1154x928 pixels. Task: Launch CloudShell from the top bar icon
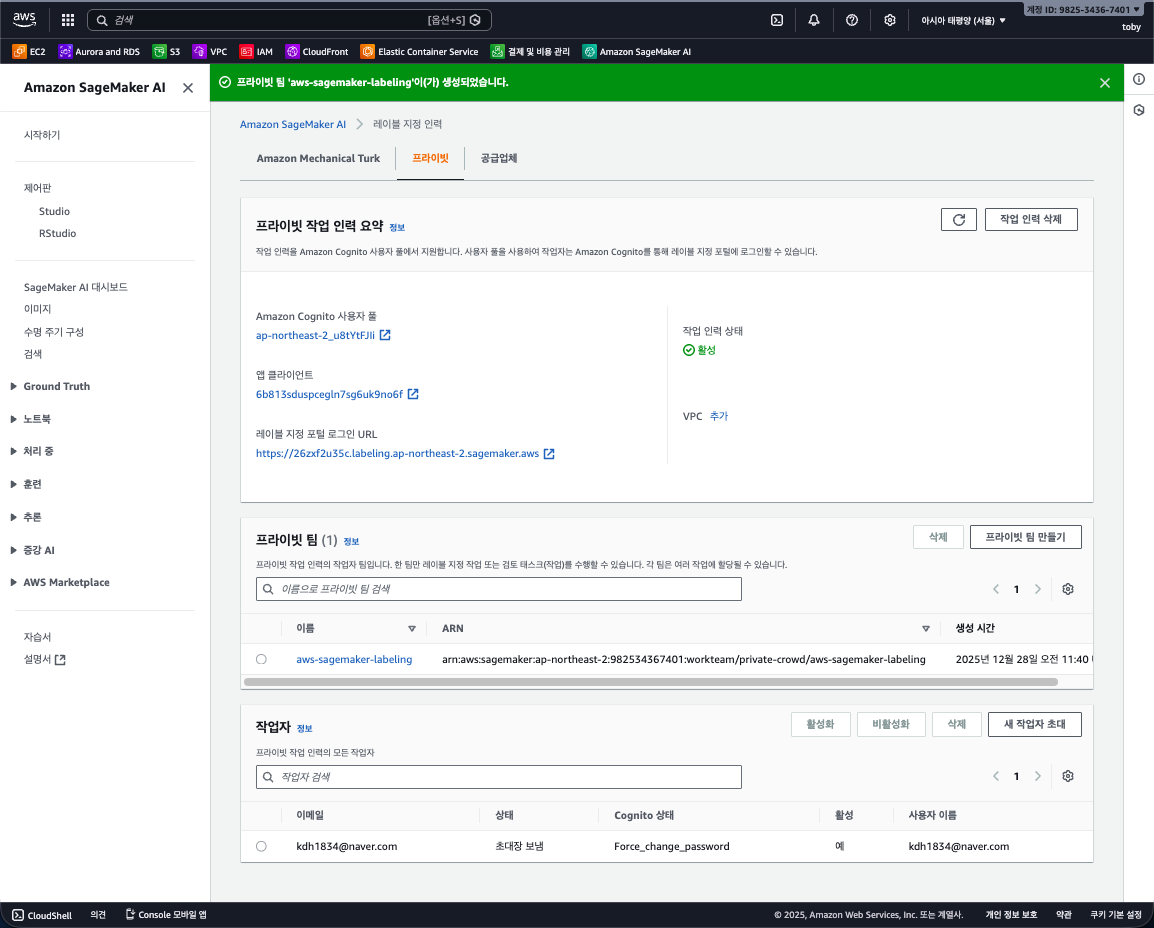[777, 20]
